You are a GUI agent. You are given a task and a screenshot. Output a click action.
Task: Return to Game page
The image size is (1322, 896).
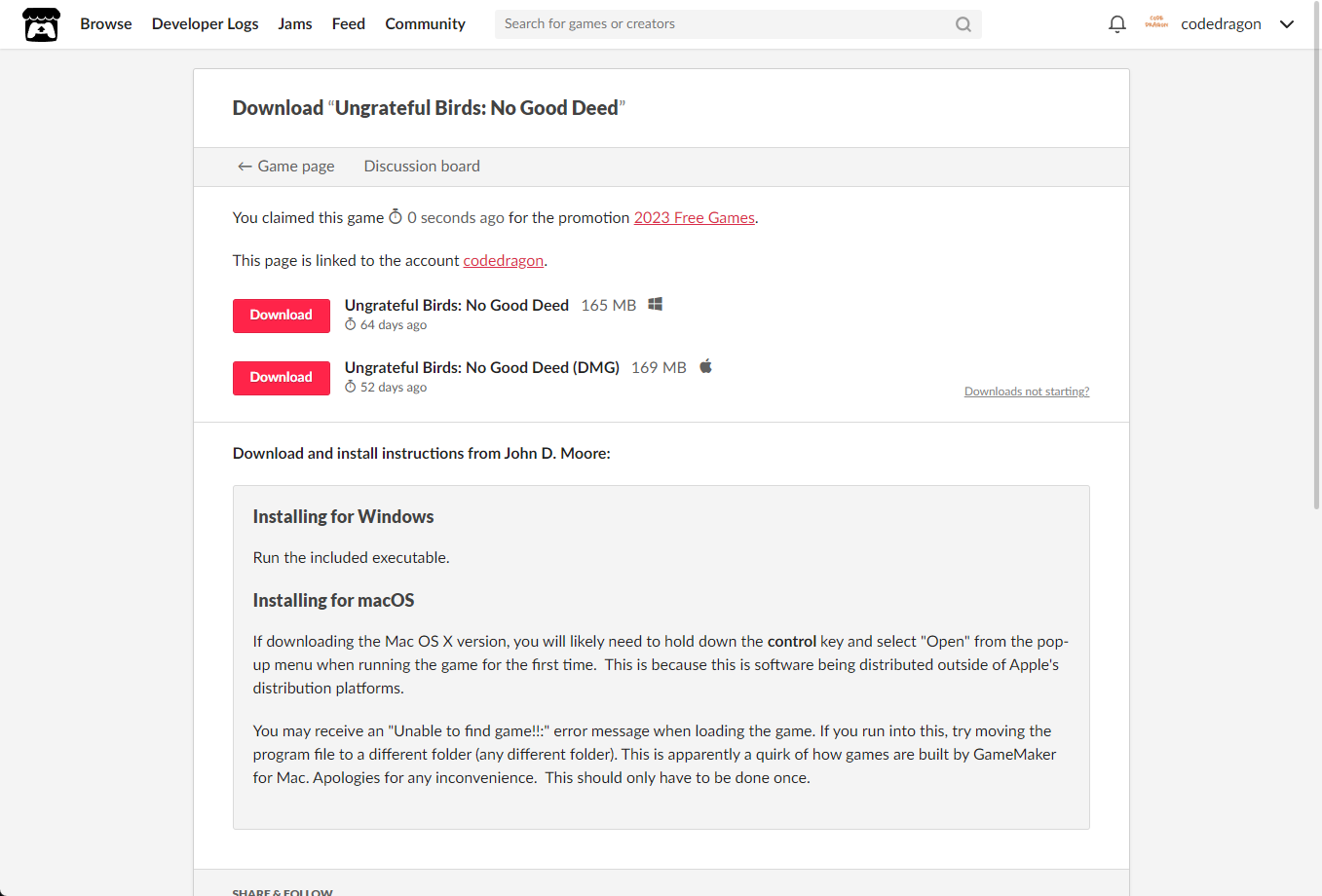click(286, 167)
